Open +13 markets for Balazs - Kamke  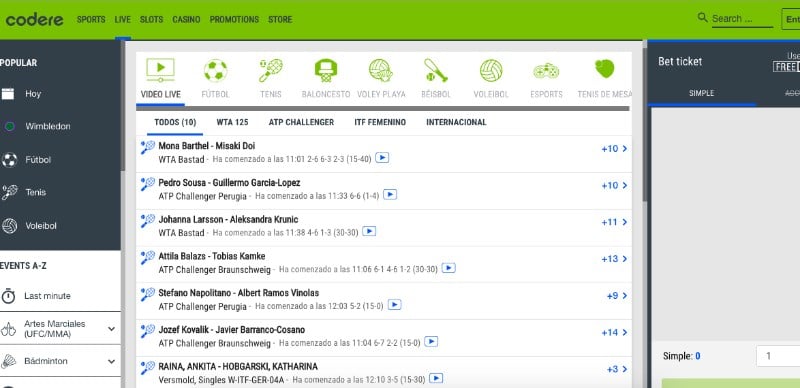[x=614, y=259]
